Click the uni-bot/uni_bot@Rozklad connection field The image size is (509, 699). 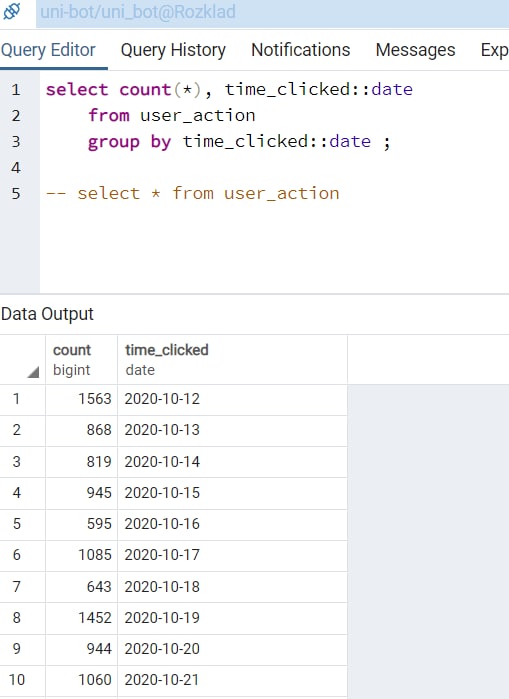click(x=272, y=12)
